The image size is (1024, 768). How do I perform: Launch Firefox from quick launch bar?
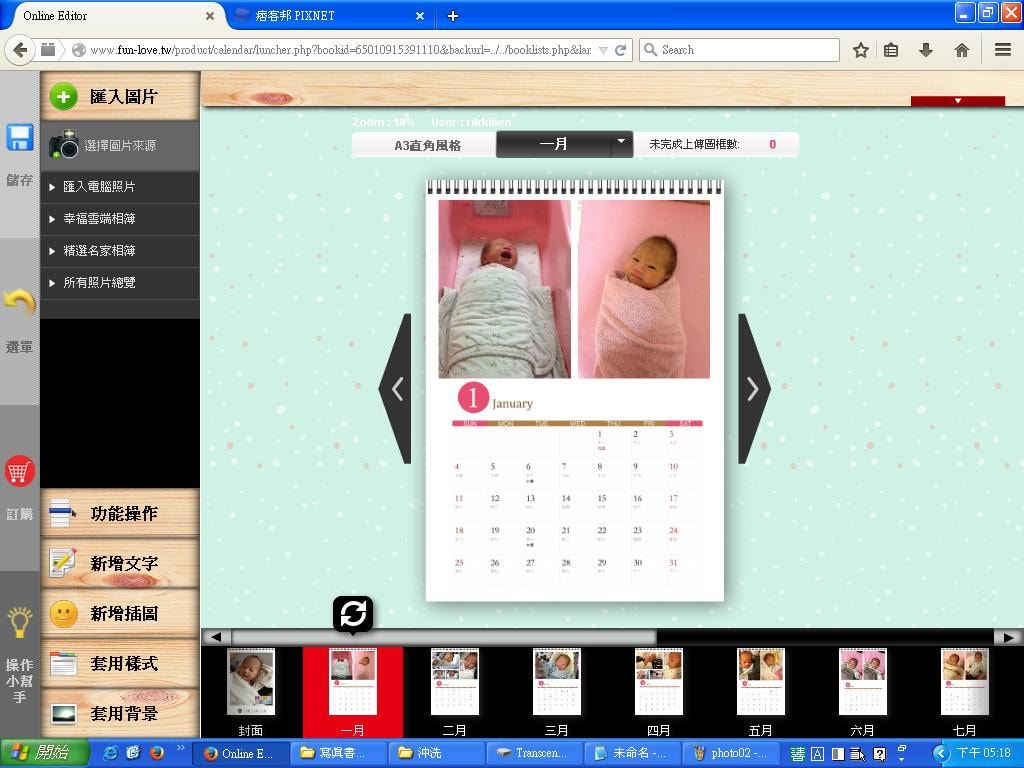pyautogui.click(x=157, y=753)
